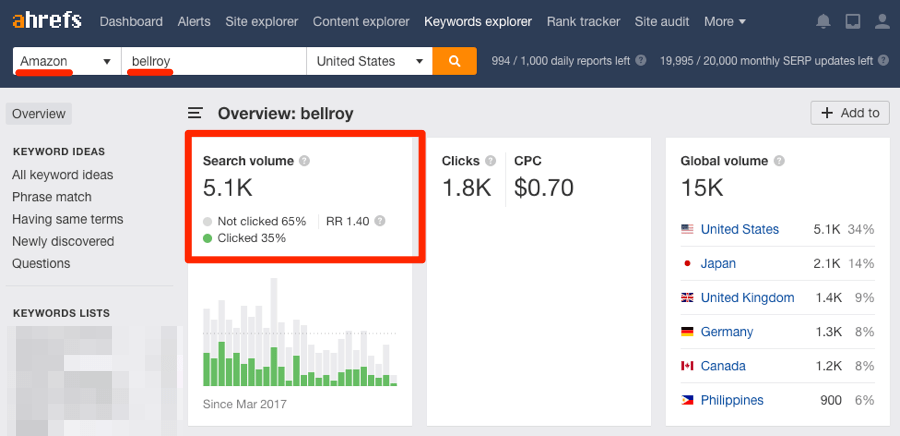900x436 pixels.
Task: Open Having same terms
Action: [x=68, y=219]
